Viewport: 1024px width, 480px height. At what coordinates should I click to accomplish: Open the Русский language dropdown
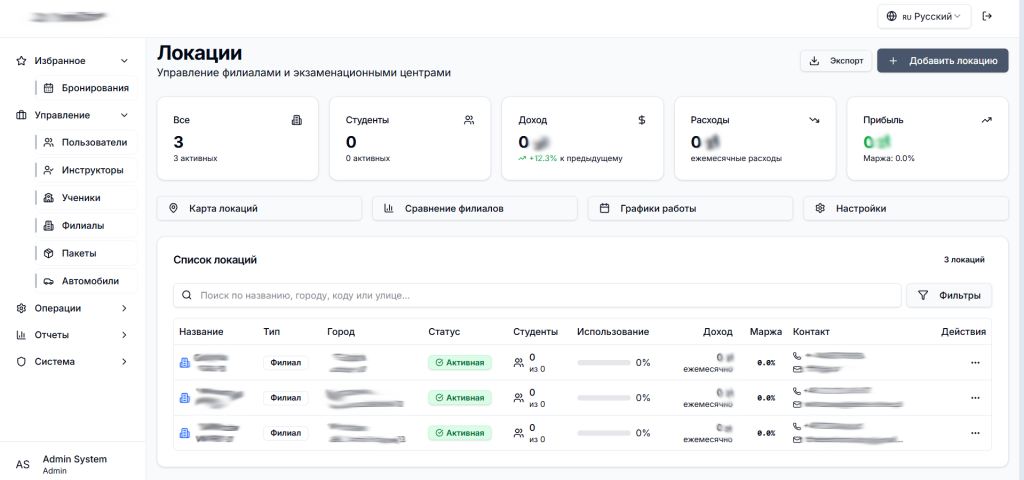pos(924,16)
